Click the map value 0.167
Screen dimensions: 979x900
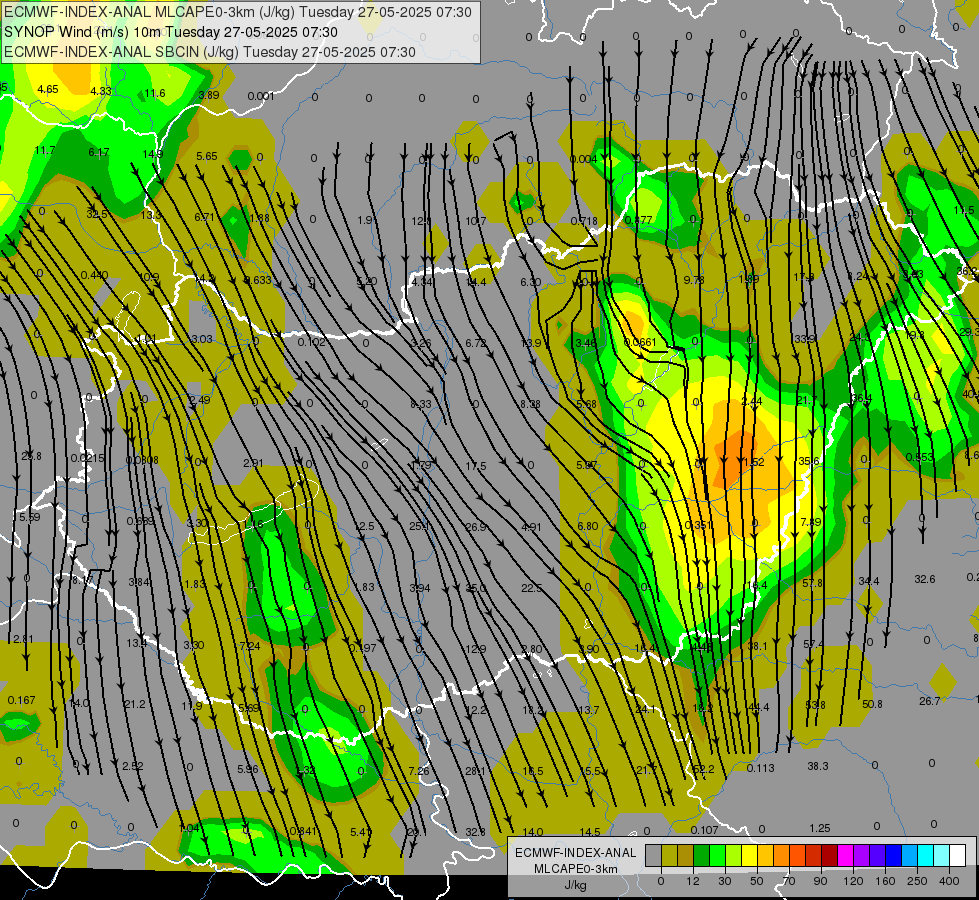coord(22,700)
